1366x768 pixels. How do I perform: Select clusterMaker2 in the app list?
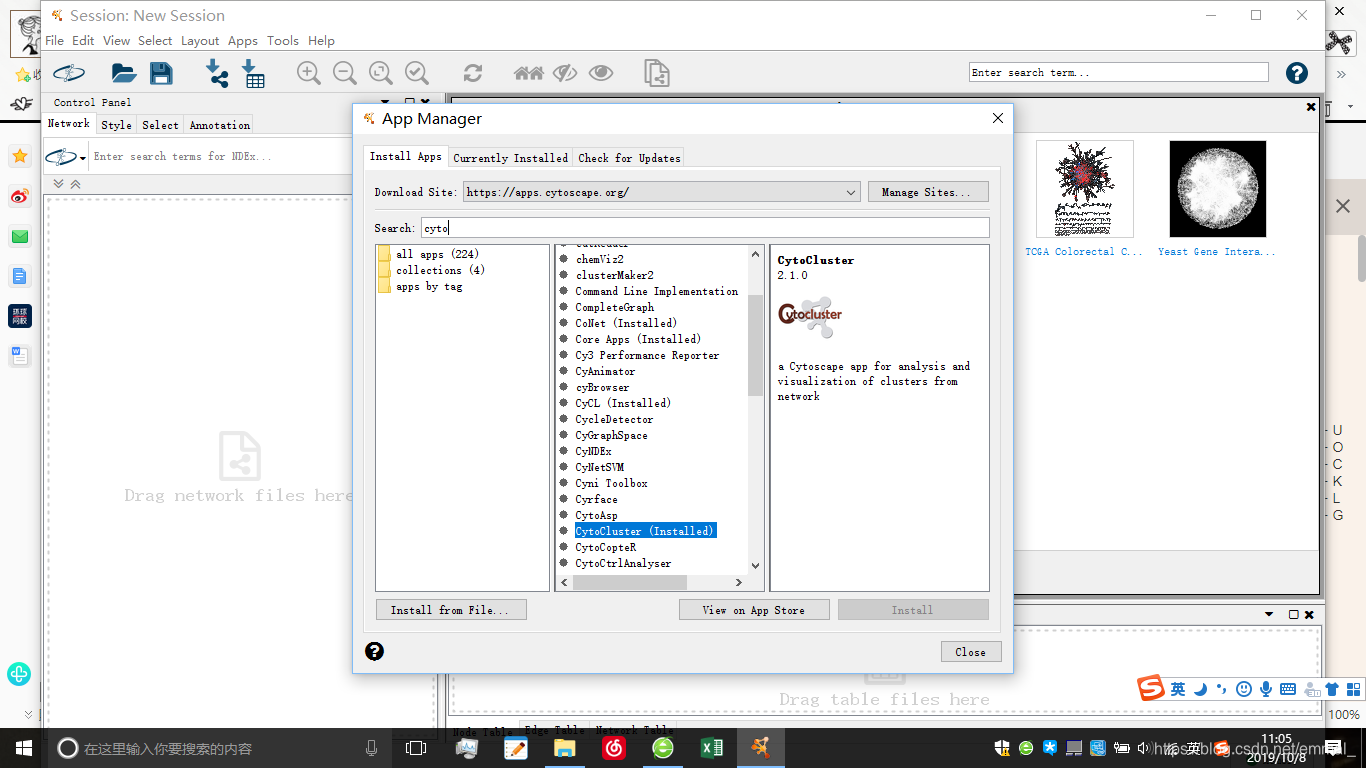click(614, 275)
